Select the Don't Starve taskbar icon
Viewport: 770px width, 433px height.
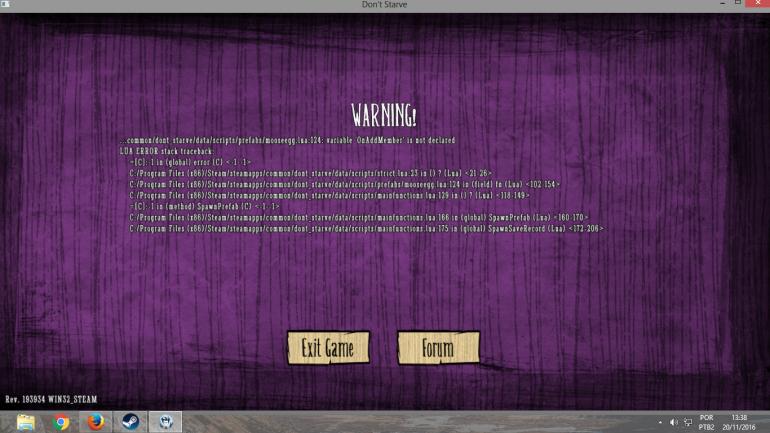pyautogui.click(x=165, y=422)
